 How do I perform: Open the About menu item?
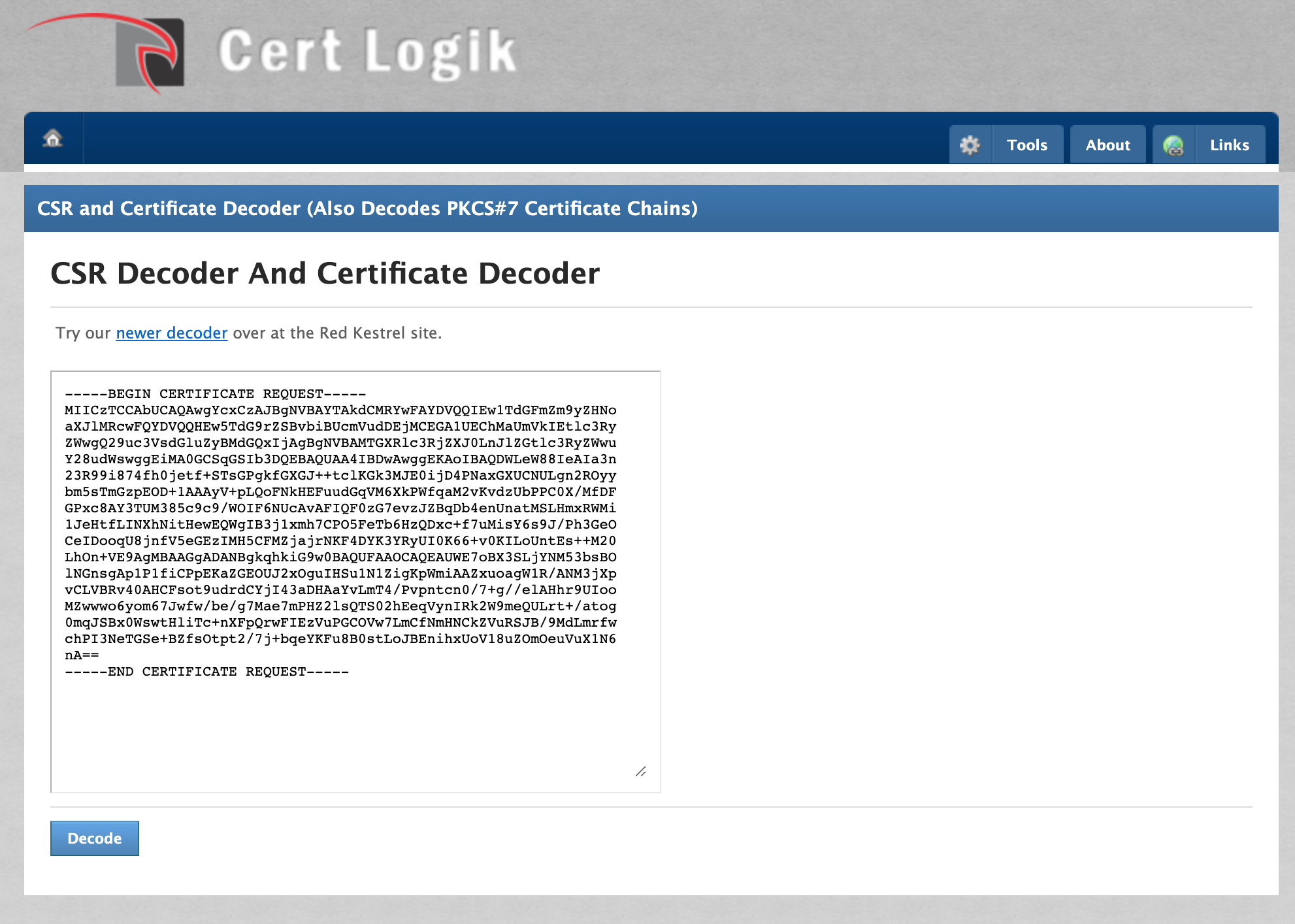[1107, 145]
